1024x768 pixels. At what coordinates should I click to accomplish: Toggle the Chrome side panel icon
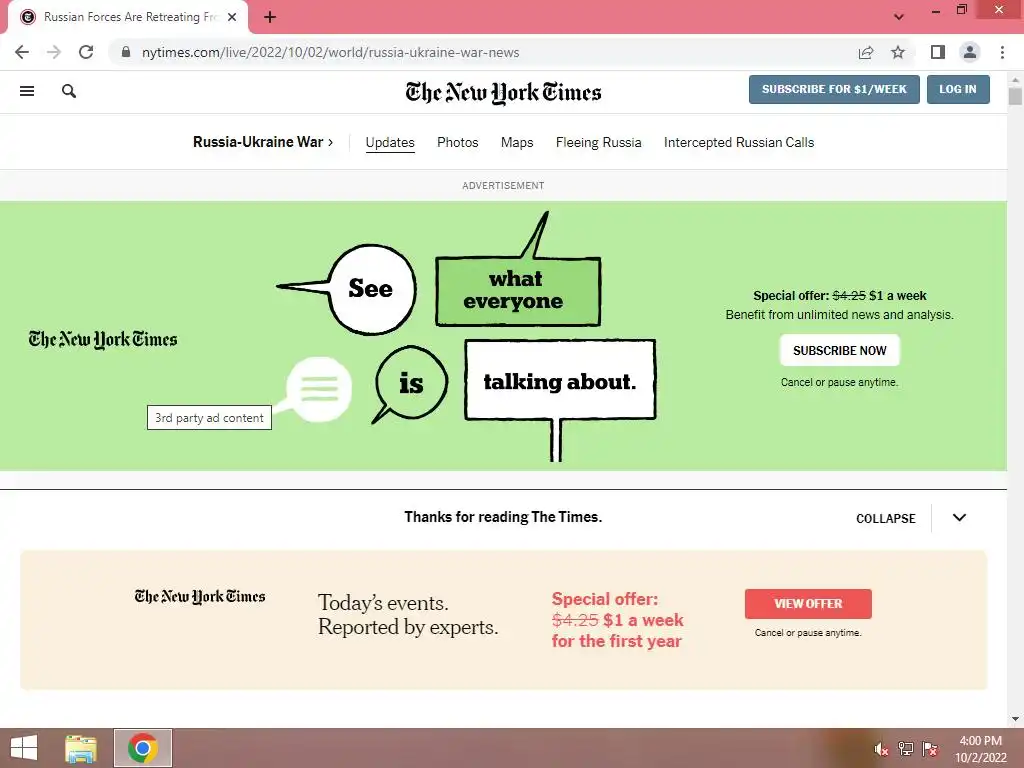pyautogui.click(x=938, y=52)
